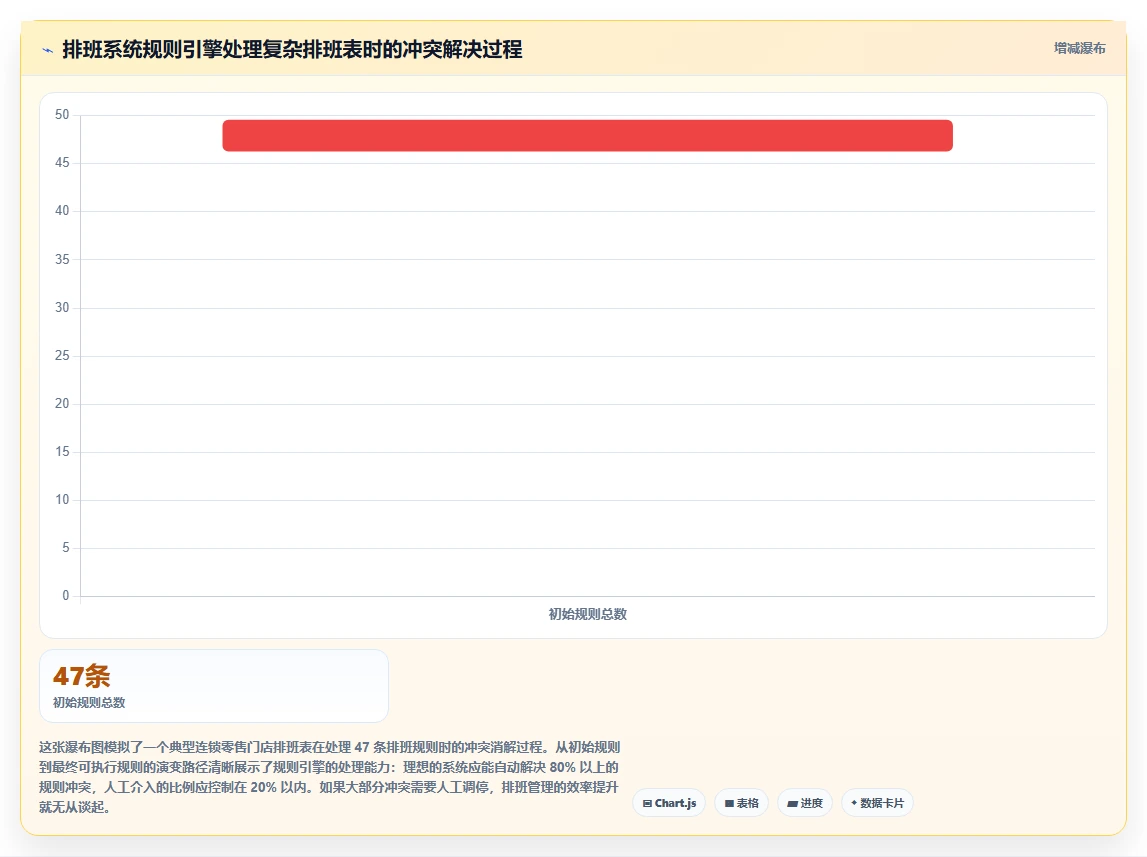The image size is (1147, 857).
Task: Click the Chart.js tag chip
Action: click(x=669, y=803)
